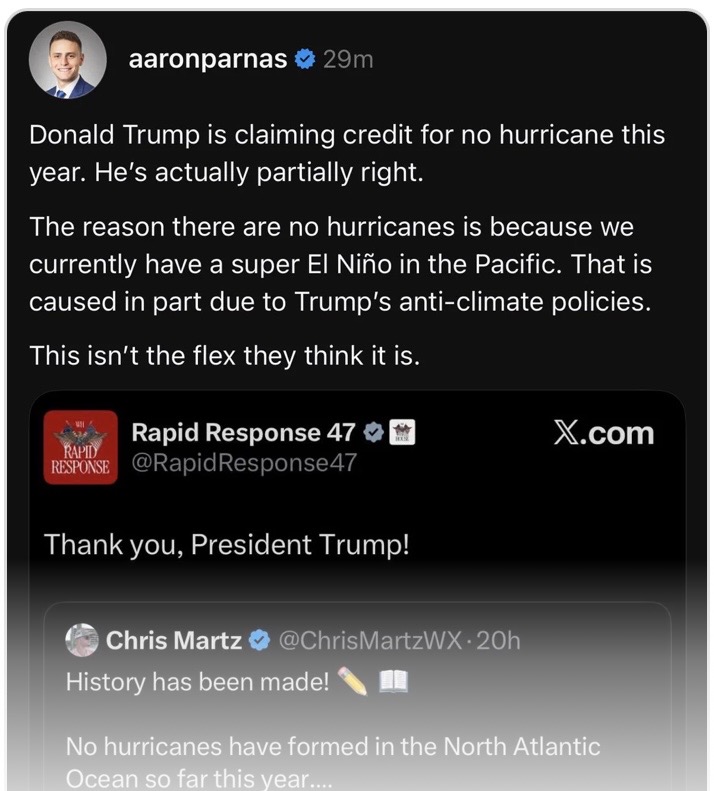This screenshot has height=791, width=714.
Task: Click the pencil emoji in Martz post
Action: [353, 681]
